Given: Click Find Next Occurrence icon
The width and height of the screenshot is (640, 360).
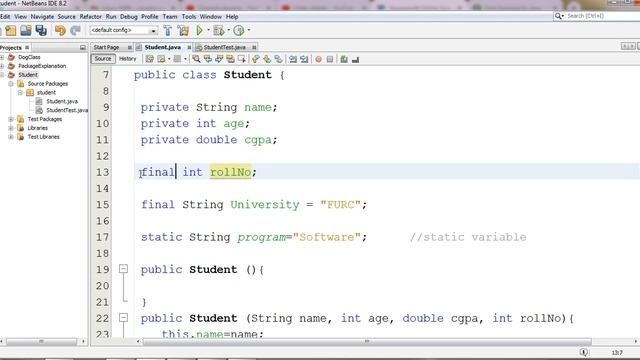Looking at the screenshot, I should (219, 59).
